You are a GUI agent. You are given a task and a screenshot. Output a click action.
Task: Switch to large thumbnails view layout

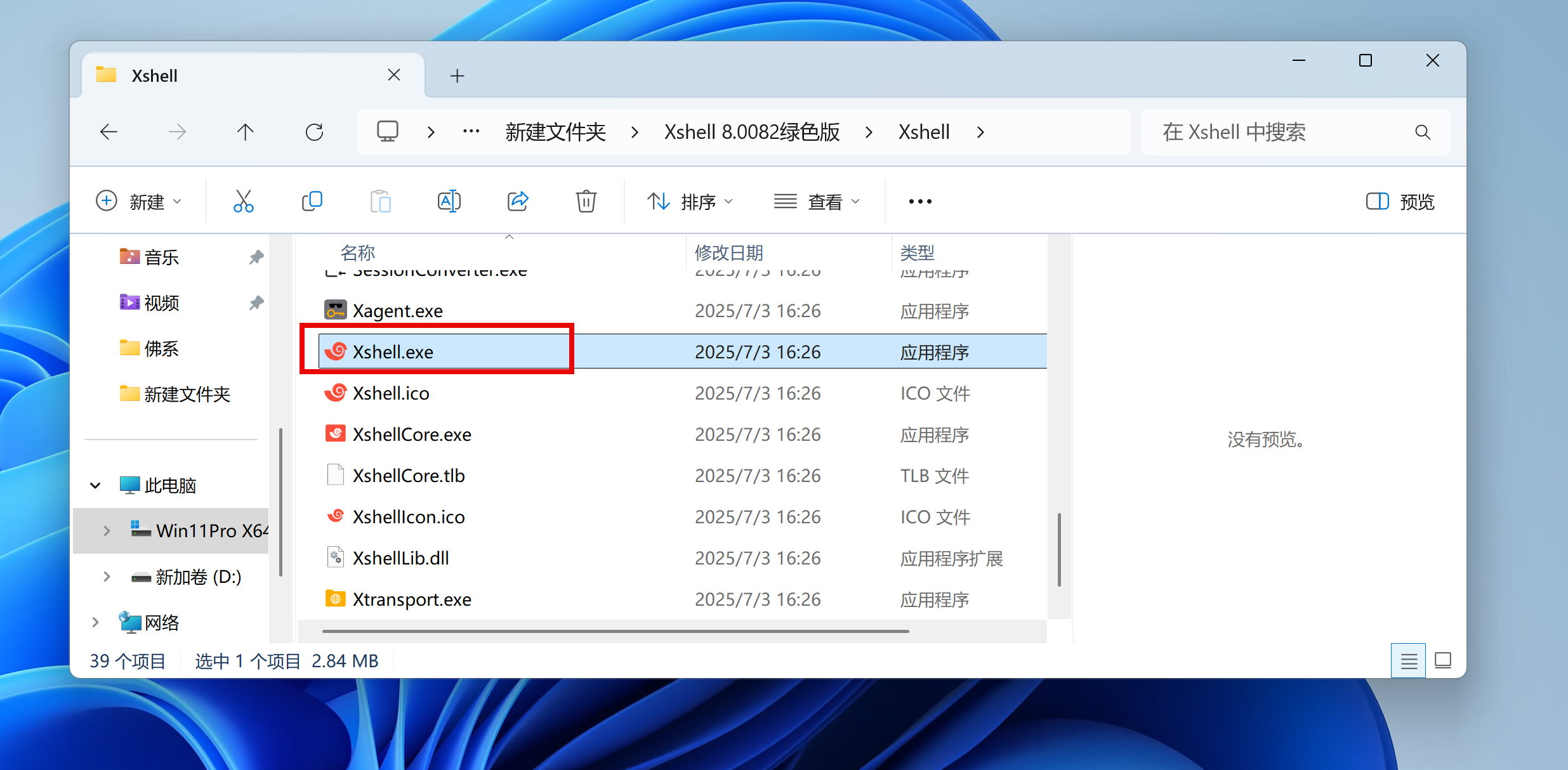pyautogui.click(x=1443, y=661)
